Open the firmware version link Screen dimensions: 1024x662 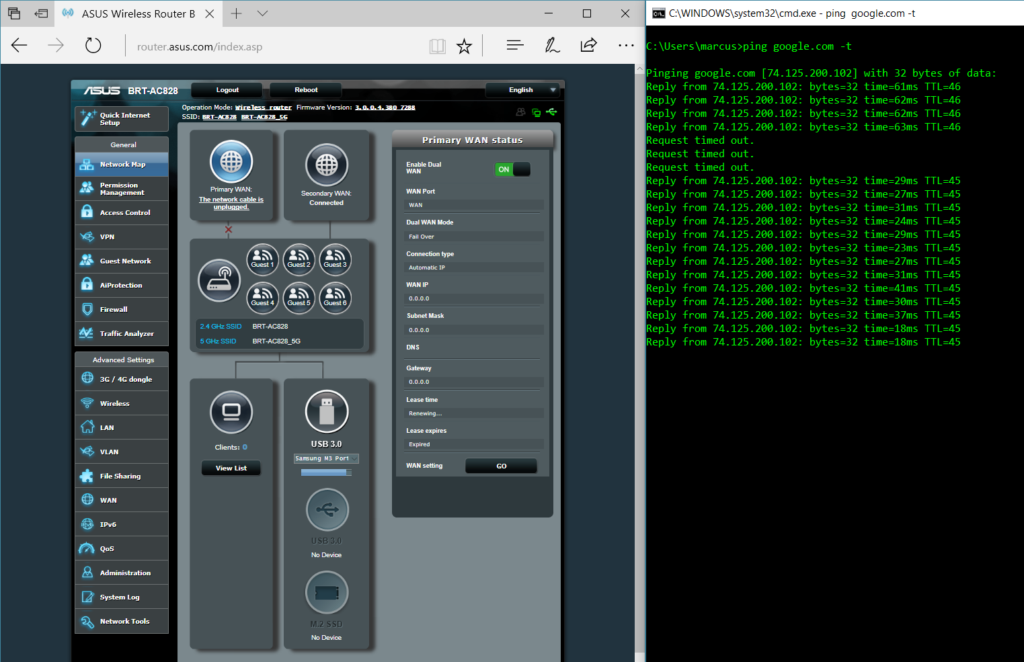(384, 107)
